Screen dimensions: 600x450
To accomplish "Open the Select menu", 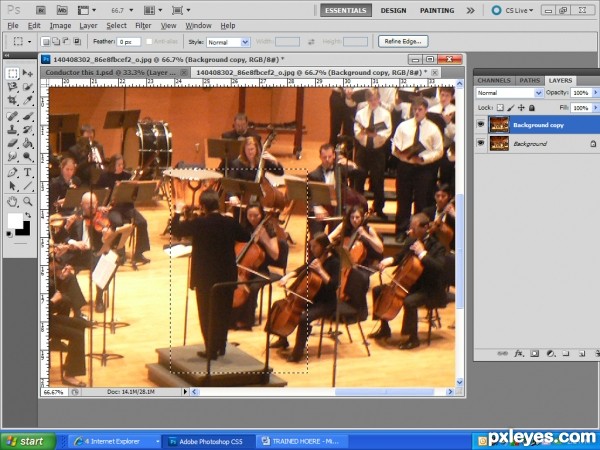I will tap(116, 26).
